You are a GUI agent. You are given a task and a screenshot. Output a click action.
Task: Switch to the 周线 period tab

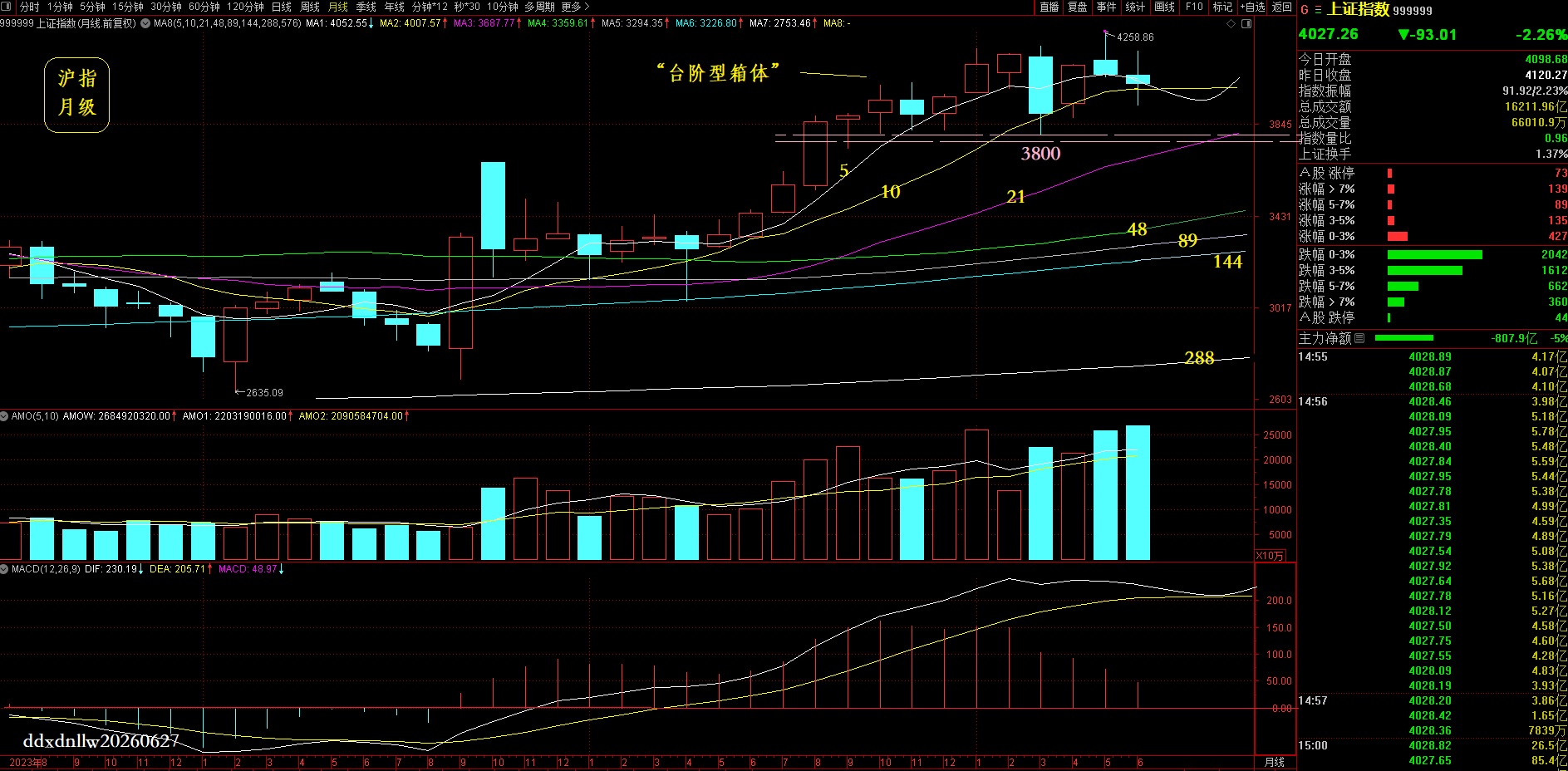[x=310, y=7]
